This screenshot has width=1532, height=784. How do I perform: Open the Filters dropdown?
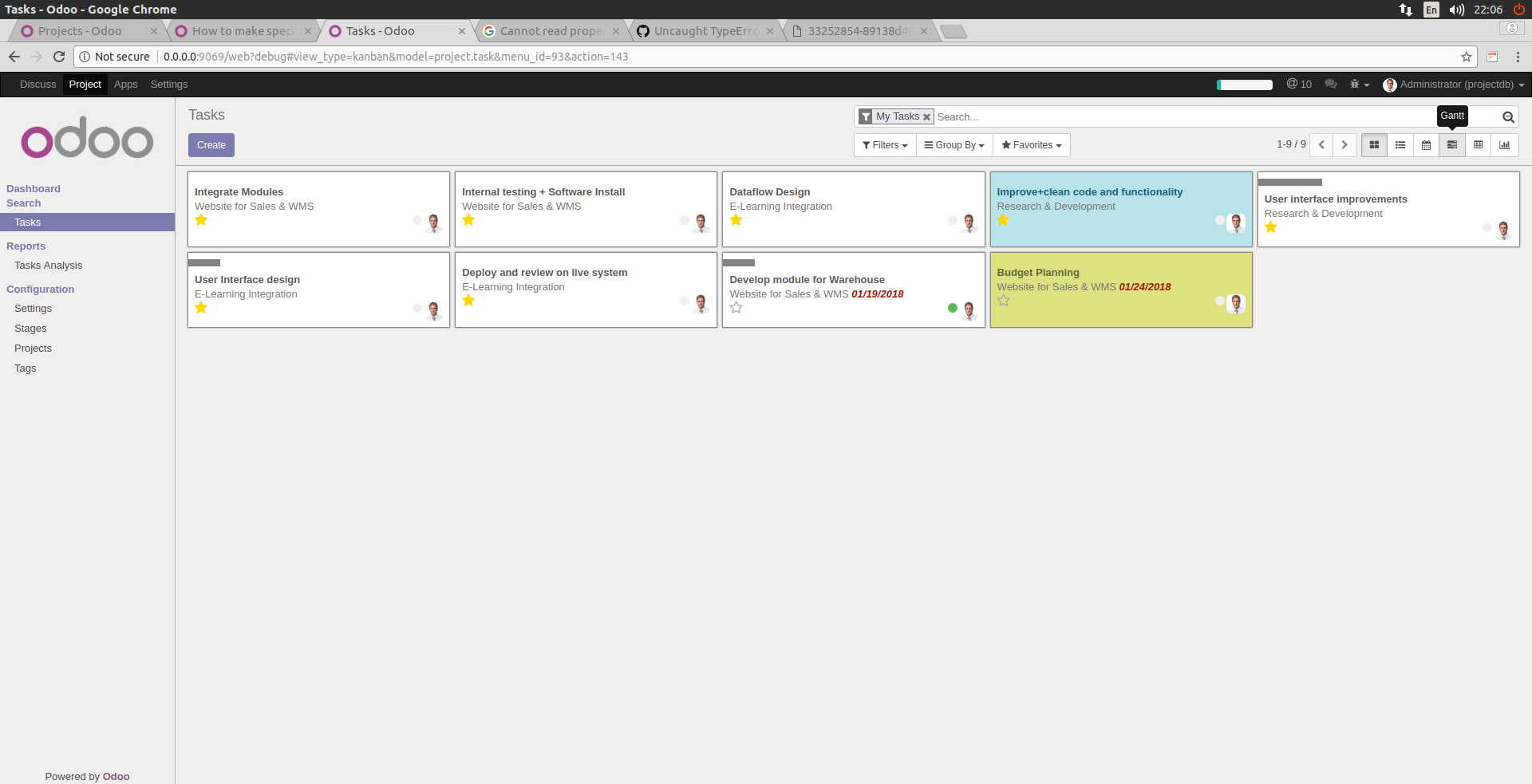pyautogui.click(x=884, y=145)
